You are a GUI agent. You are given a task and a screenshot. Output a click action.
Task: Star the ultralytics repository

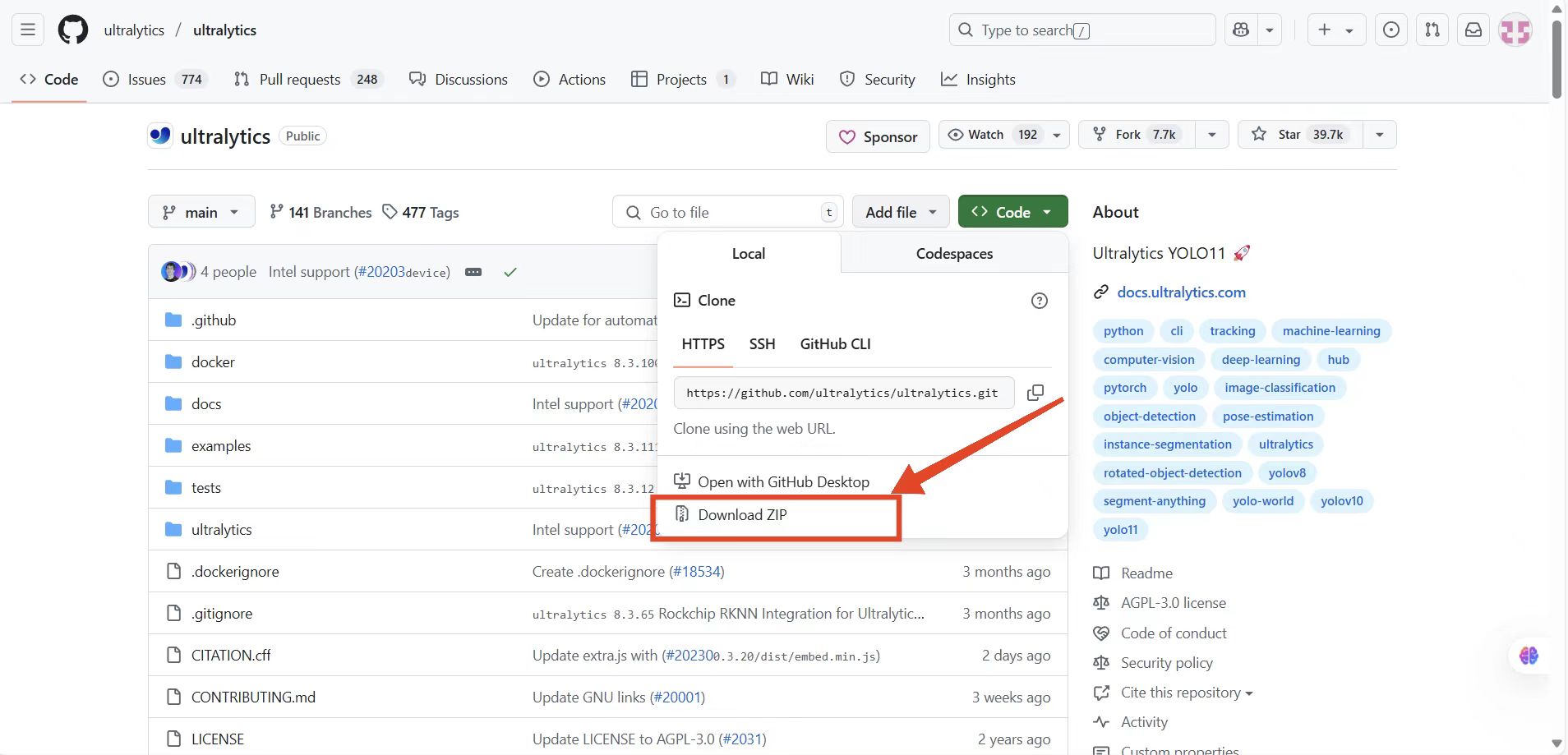click(1300, 135)
